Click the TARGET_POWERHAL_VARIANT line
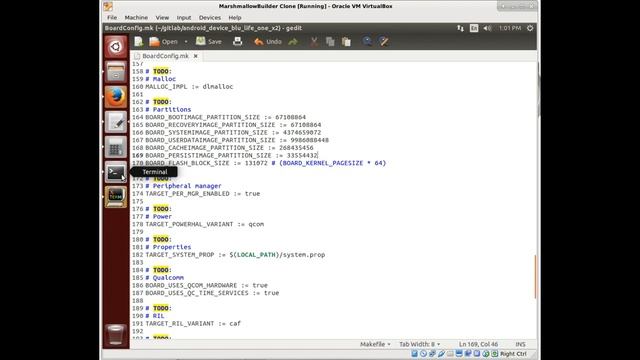 (204, 224)
